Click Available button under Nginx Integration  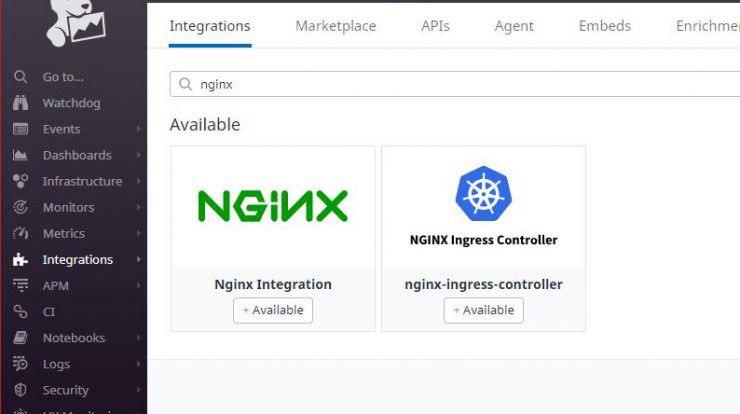(x=273, y=310)
